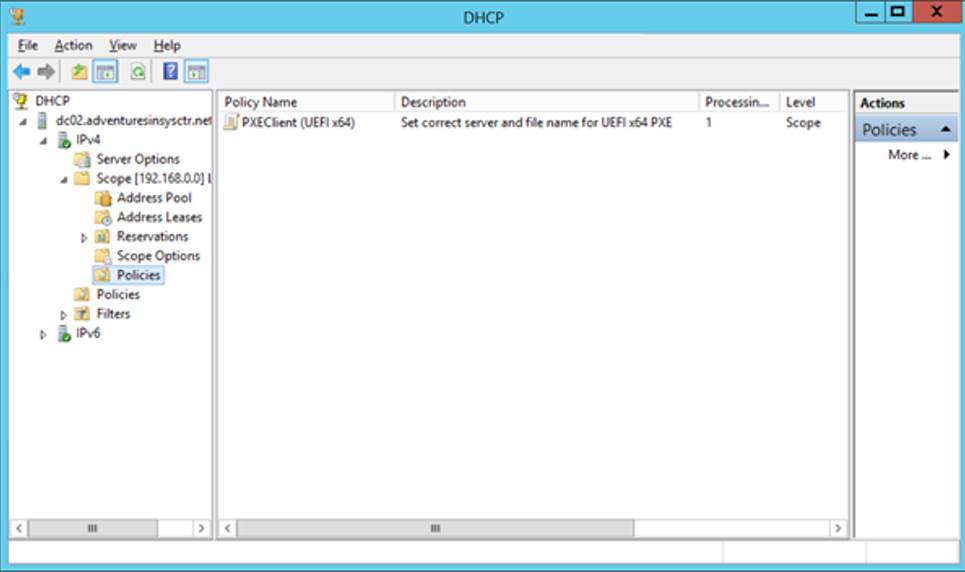
Task: Select the server-level Policies node below Scope
Action: coord(118,295)
